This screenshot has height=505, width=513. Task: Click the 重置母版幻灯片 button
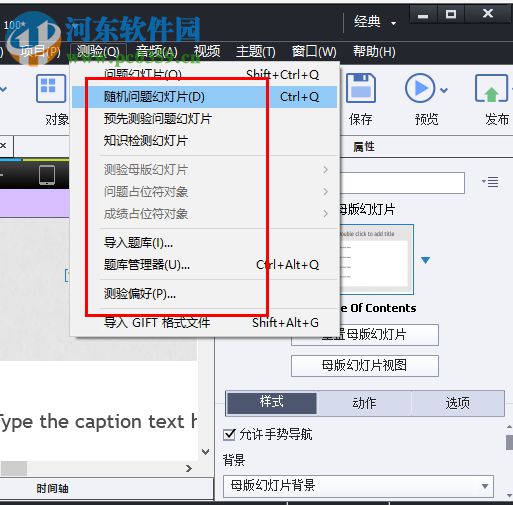point(365,335)
